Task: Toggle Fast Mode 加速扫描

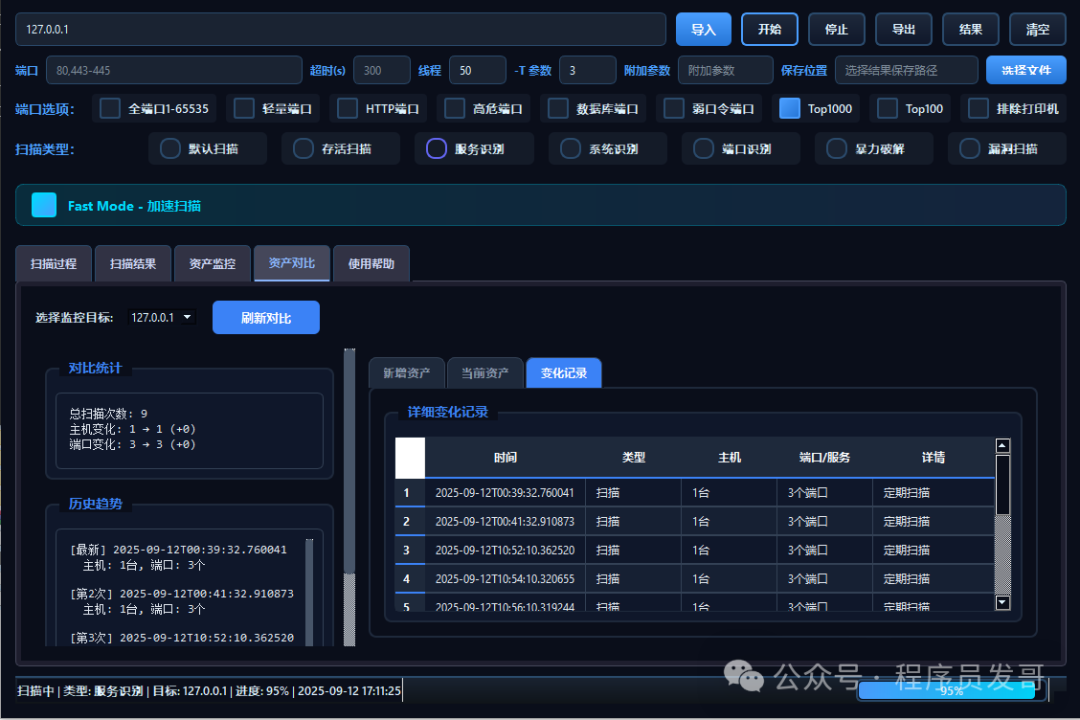Action: [42, 205]
